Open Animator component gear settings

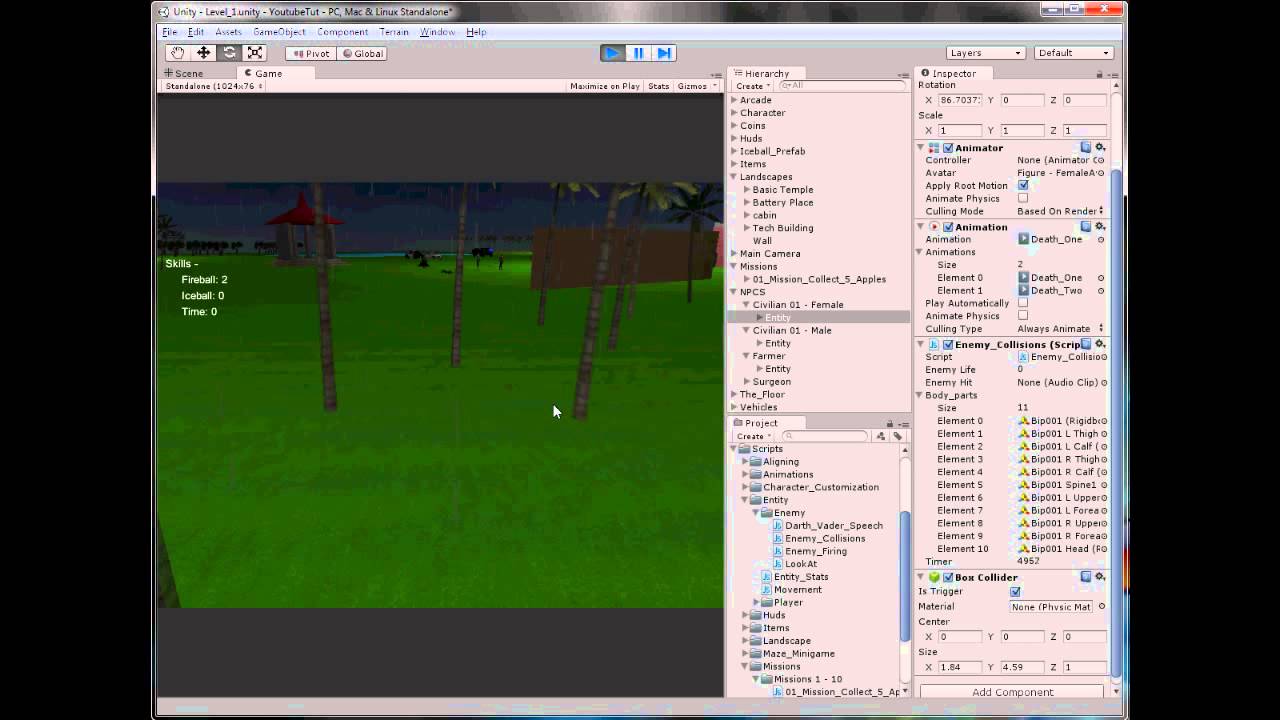tap(1100, 147)
